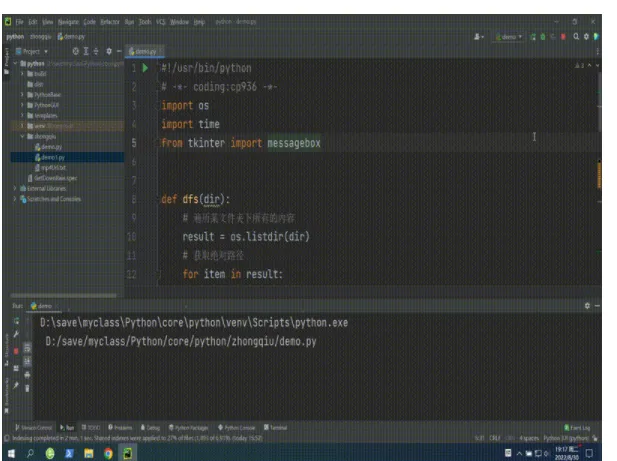
Task: Open the Run panel settings gear
Action: pyautogui.click(x=587, y=306)
